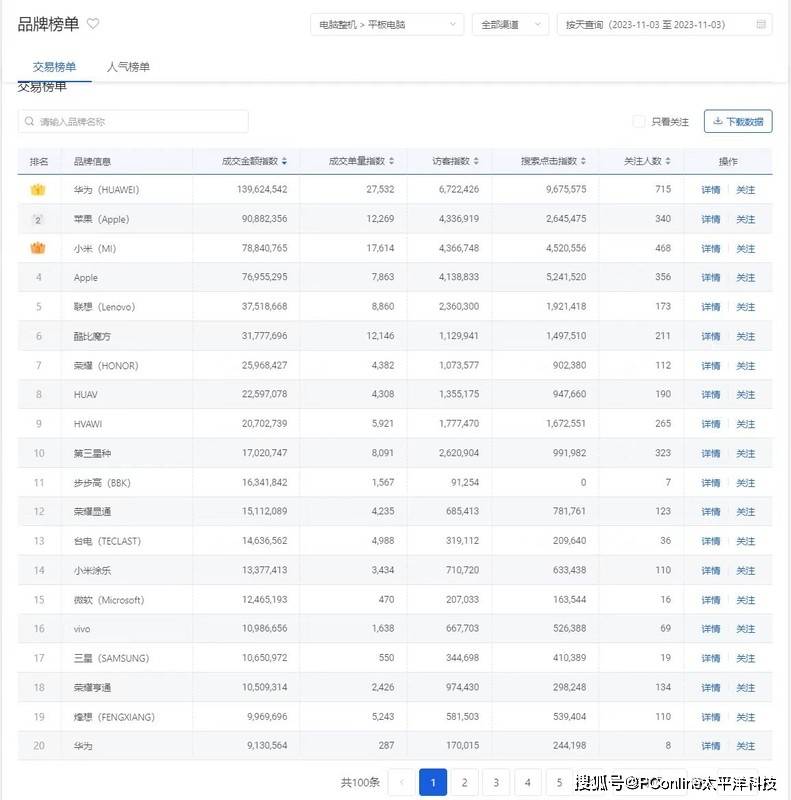Screen dimensions: 791x800
Task: Go to page 3 in pagination
Action: tap(496, 782)
